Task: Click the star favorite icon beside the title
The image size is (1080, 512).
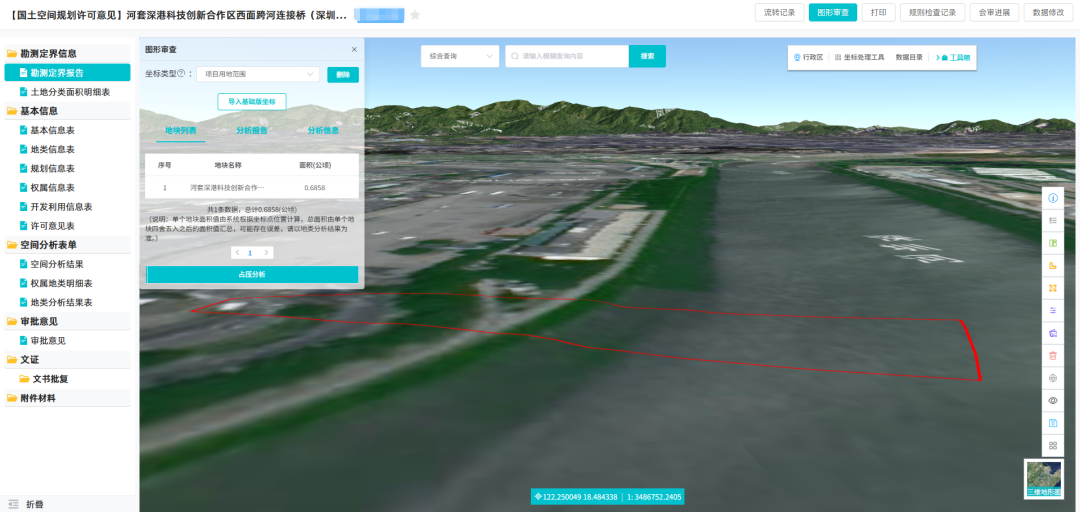Action: [x=415, y=15]
